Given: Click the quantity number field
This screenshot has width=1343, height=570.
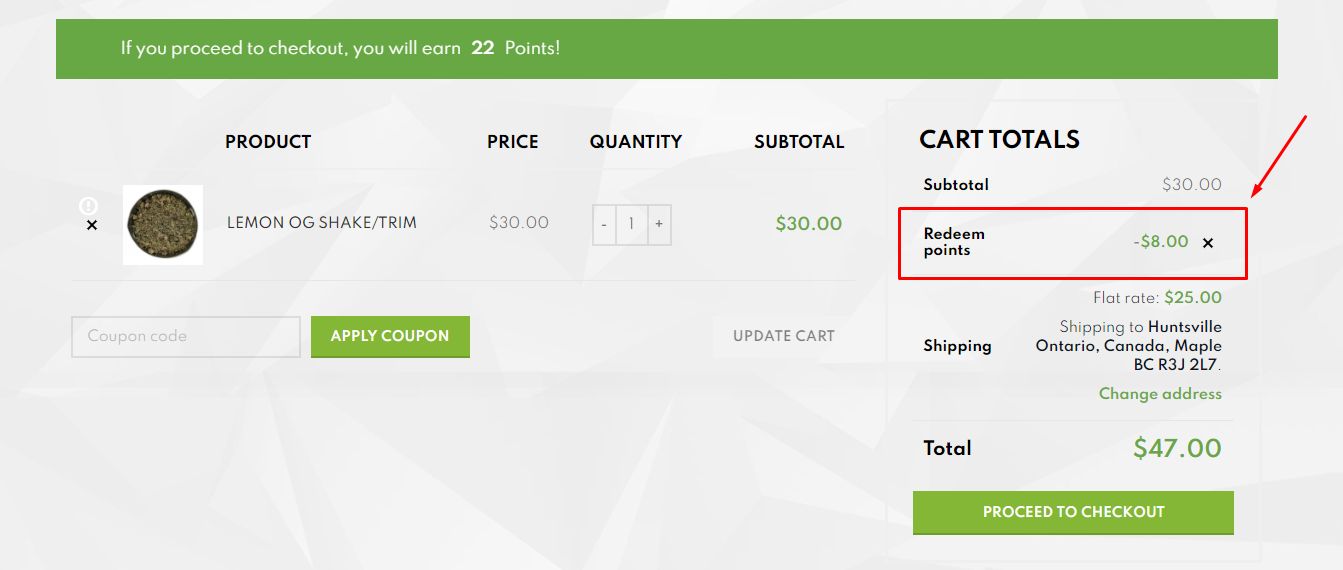Looking at the screenshot, I should [631, 224].
